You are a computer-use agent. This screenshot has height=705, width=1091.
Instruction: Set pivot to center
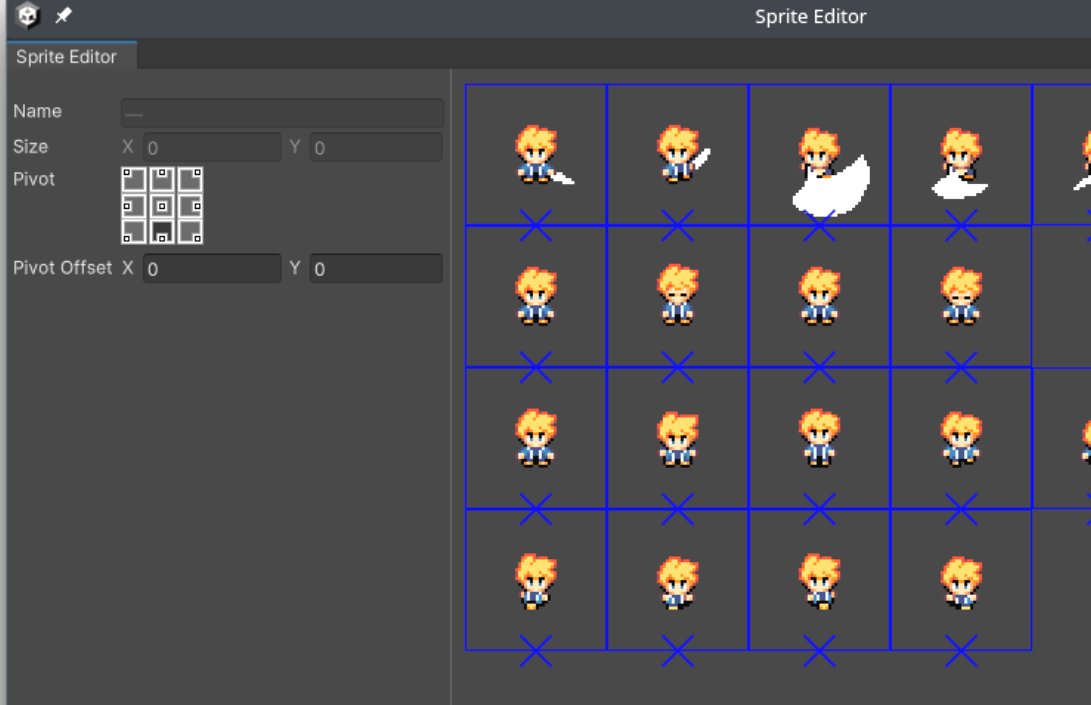click(162, 205)
